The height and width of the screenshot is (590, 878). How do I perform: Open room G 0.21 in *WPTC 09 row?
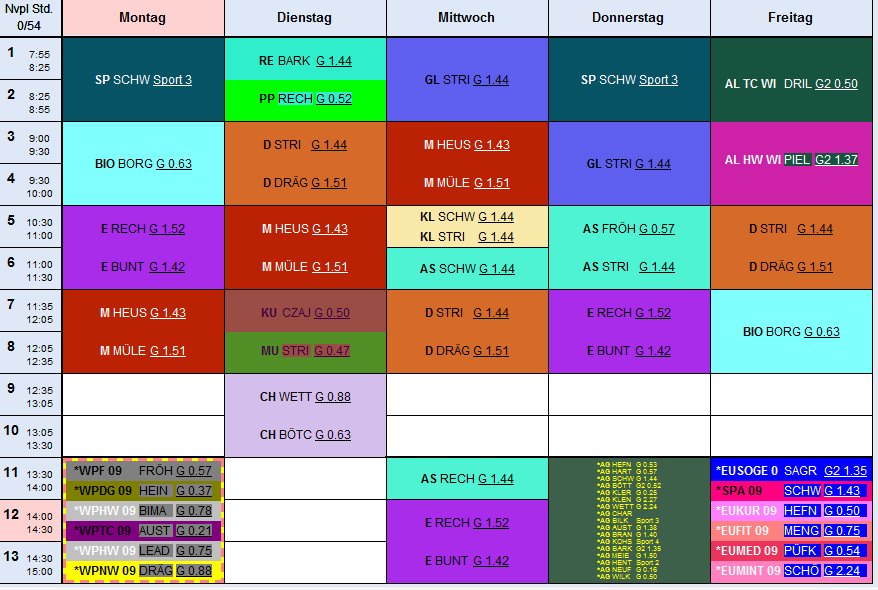click(x=194, y=531)
